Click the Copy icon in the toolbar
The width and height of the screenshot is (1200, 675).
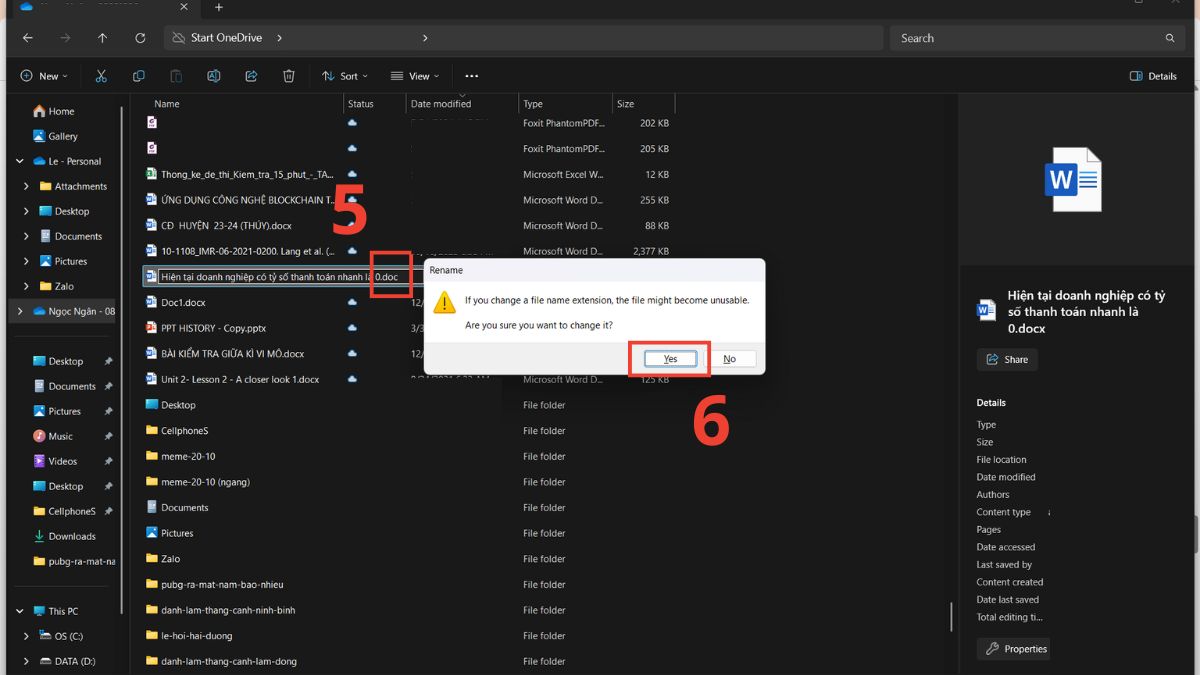point(138,75)
